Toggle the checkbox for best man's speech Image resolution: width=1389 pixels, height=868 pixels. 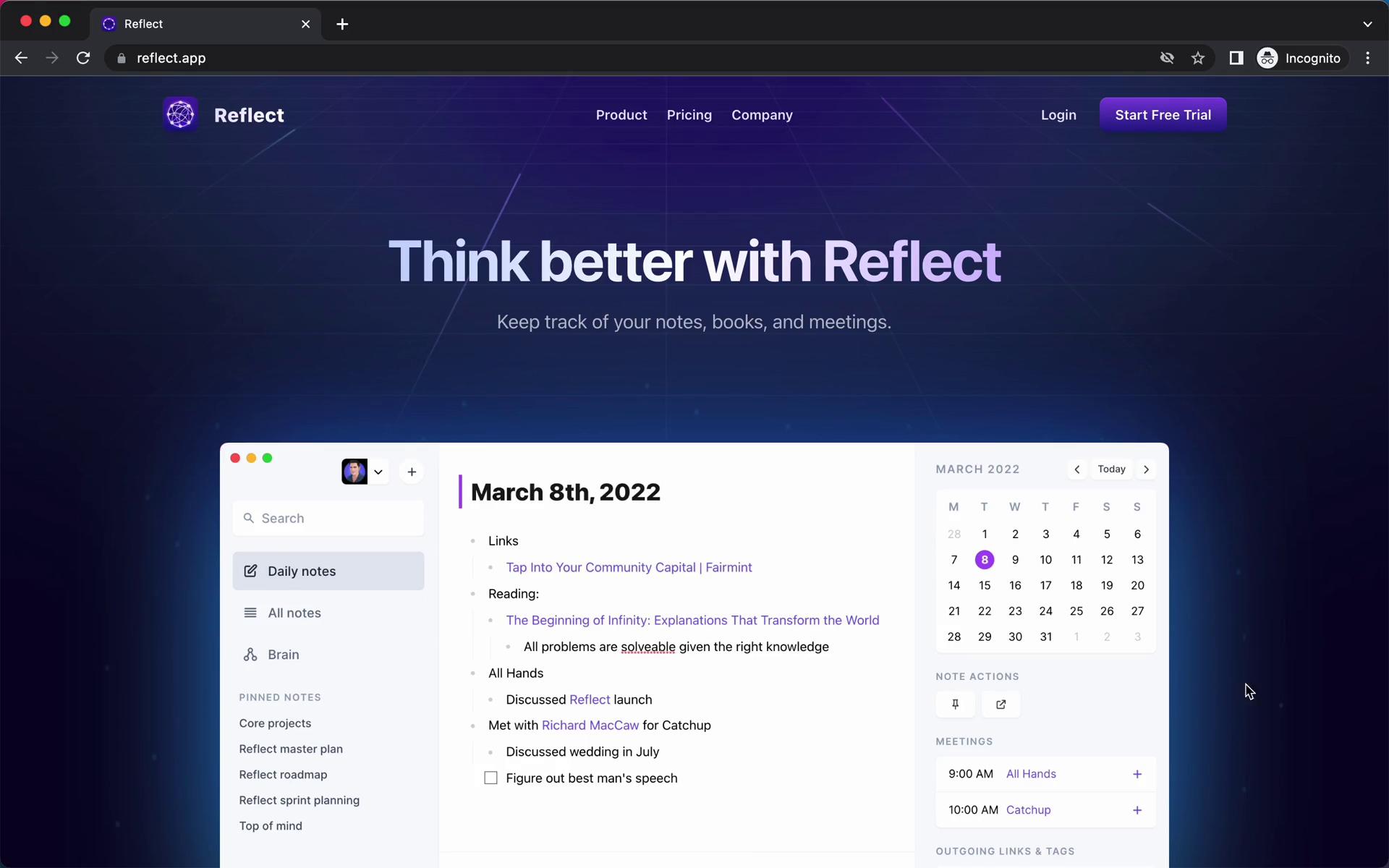[x=491, y=778]
